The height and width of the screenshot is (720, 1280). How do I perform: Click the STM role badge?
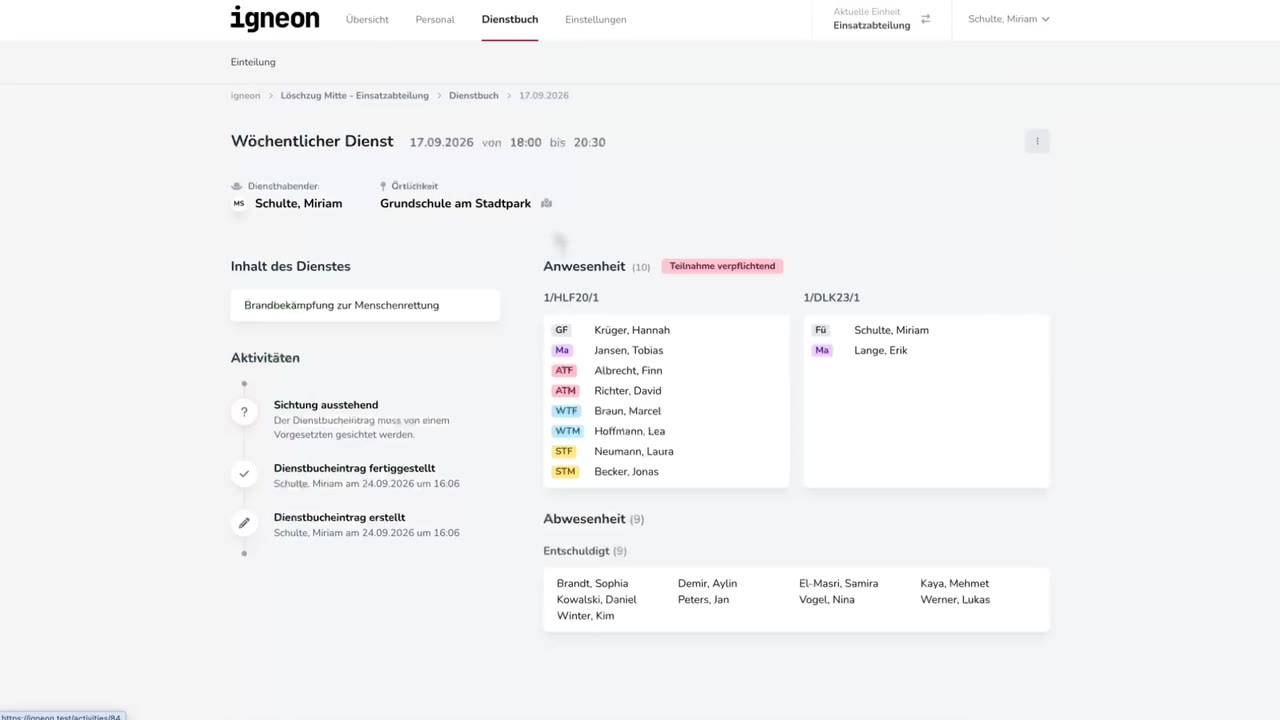click(566, 472)
